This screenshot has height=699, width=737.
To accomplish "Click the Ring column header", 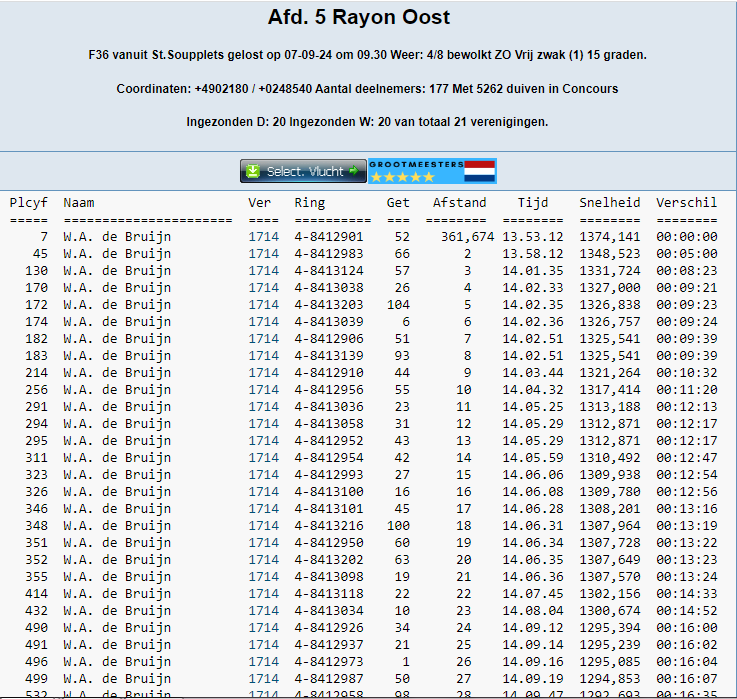I will pyautogui.click(x=310, y=203).
